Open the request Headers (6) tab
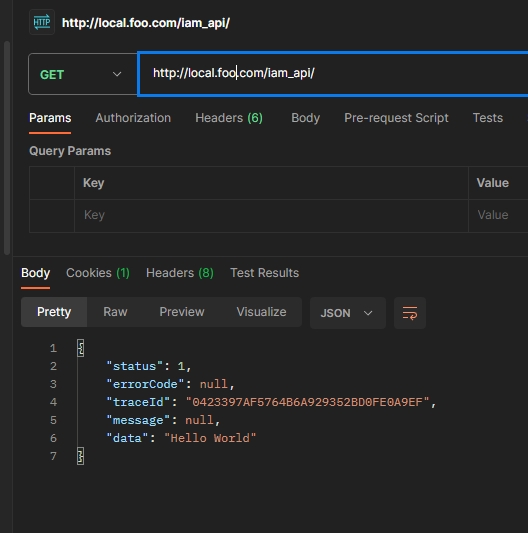Screen dimensions: 528x533 (229, 118)
